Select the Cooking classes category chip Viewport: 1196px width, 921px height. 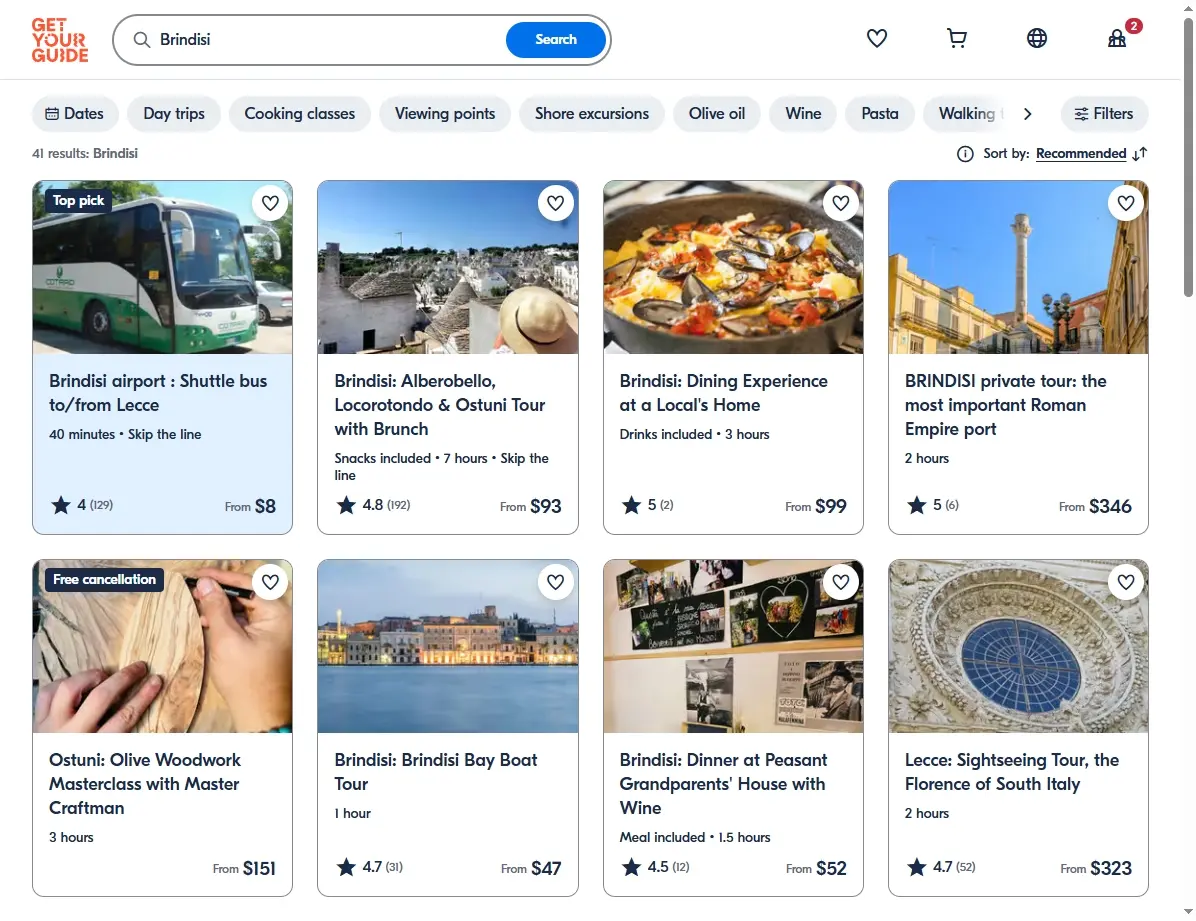point(300,114)
